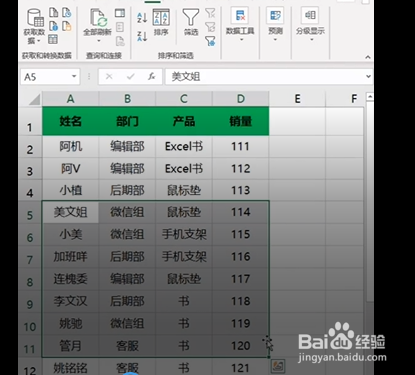415x375 pixels.
Task: Select column A header
Action: 70,99
